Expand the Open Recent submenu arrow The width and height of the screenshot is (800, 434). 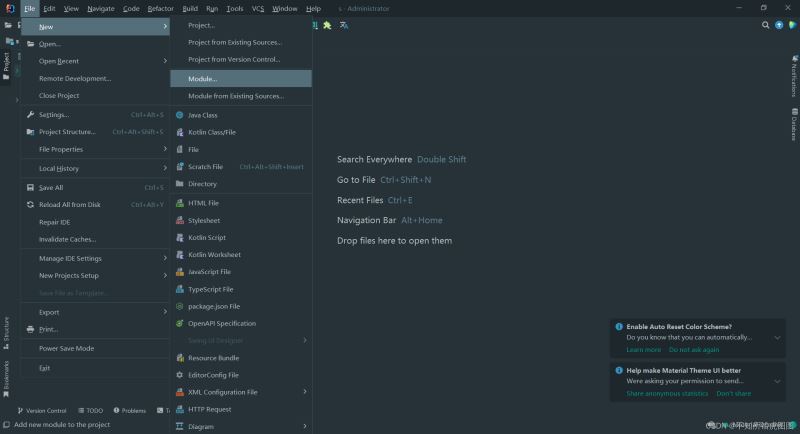point(165,61)
